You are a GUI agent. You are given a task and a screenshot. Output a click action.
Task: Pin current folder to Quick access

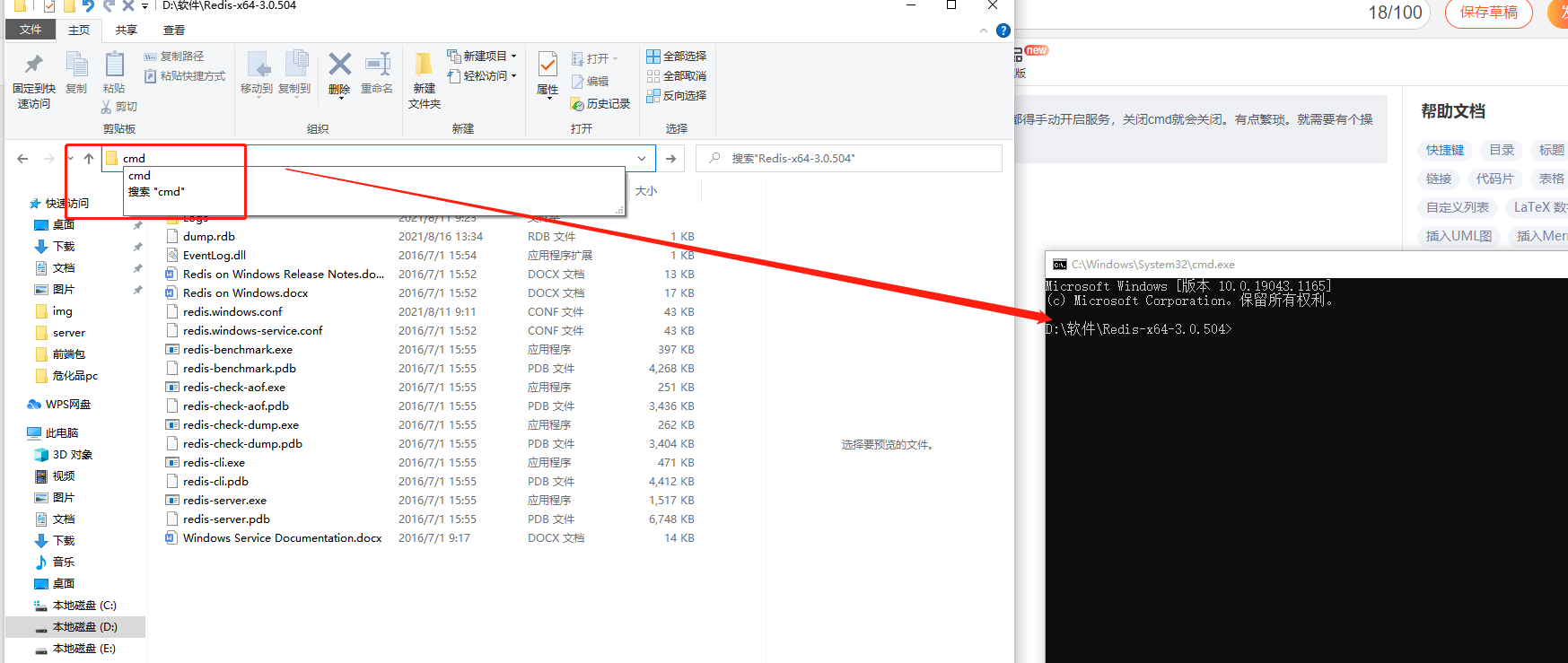(x=33, y=80)
